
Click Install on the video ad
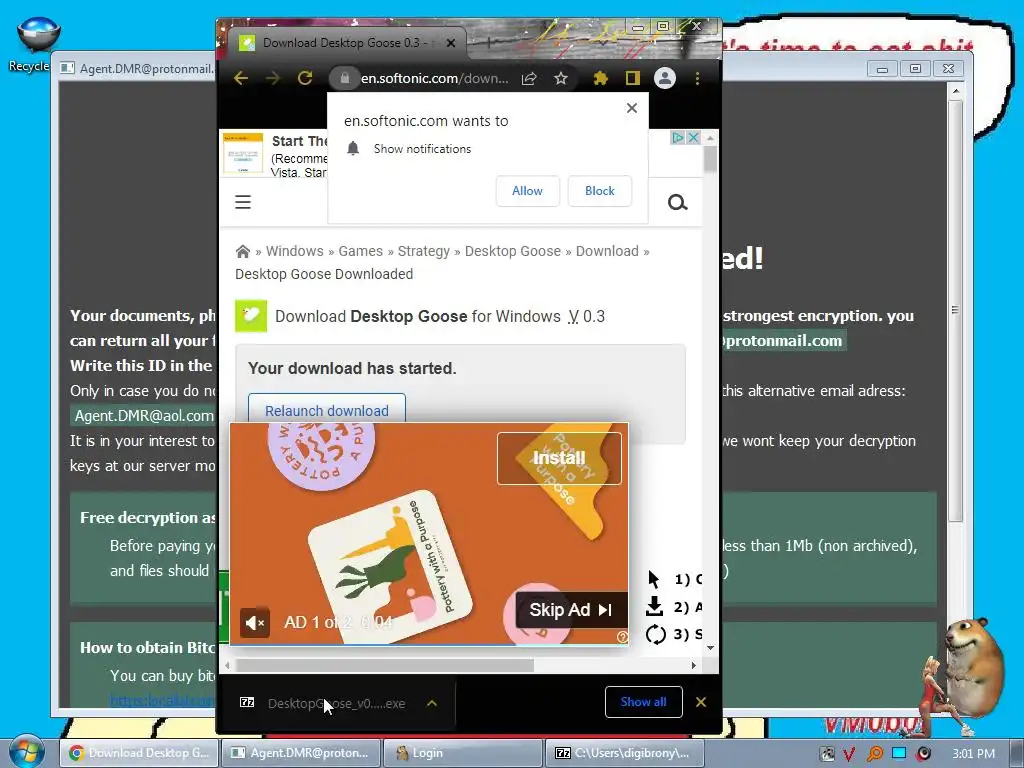point(559,458)
